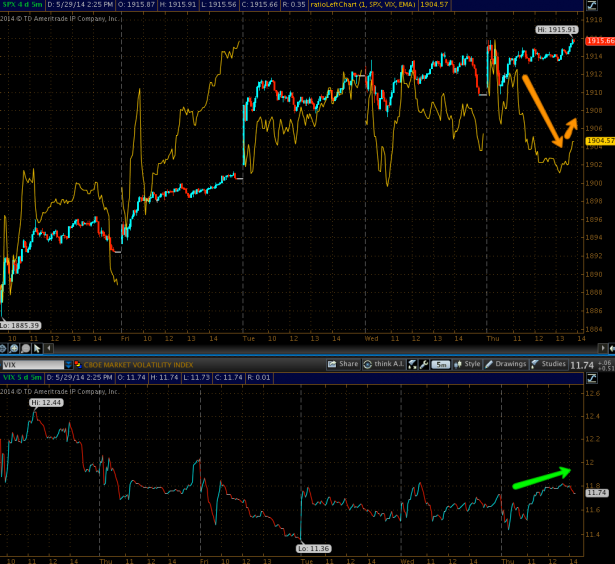Click the red 1915.66 SPX price tag
The height and width of the screenshot is (564, 615).
[600, 41]
